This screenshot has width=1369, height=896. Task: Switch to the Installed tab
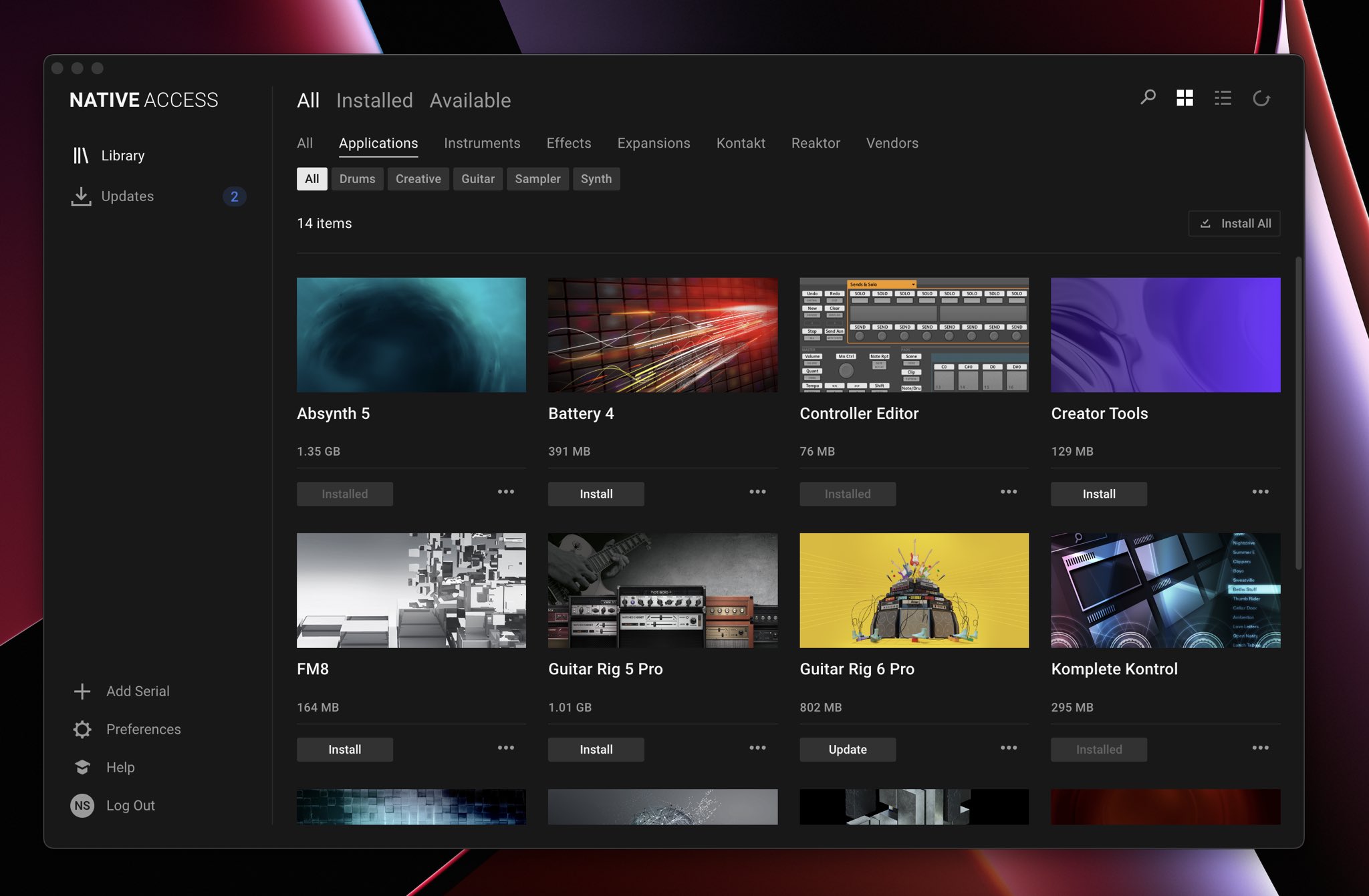pyautogui.click(x=374, y=100)
